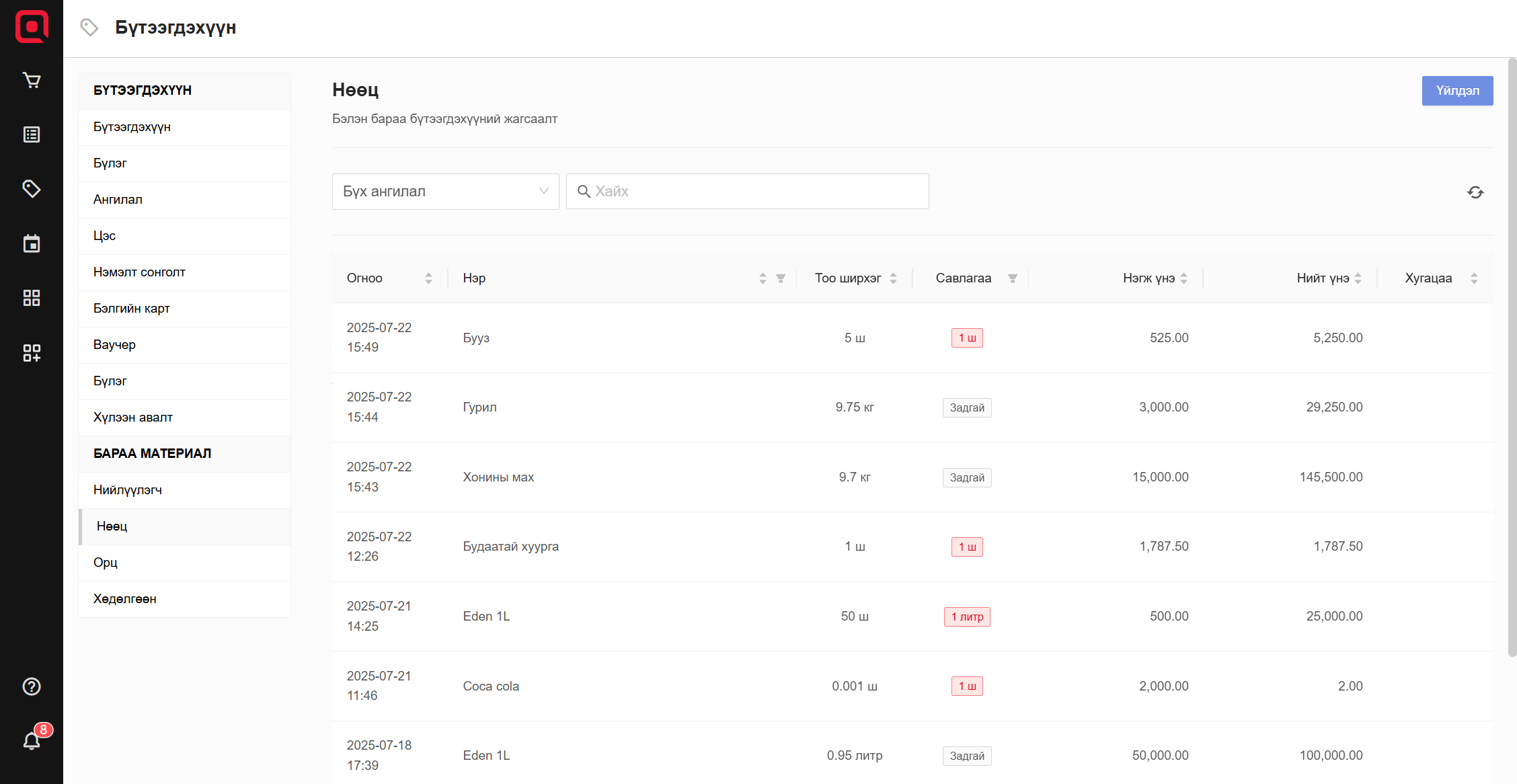Sort by Тоо ширхэг column arrows
The width and height of the screenshot is (1517, 784).
[x=893, y=278]
